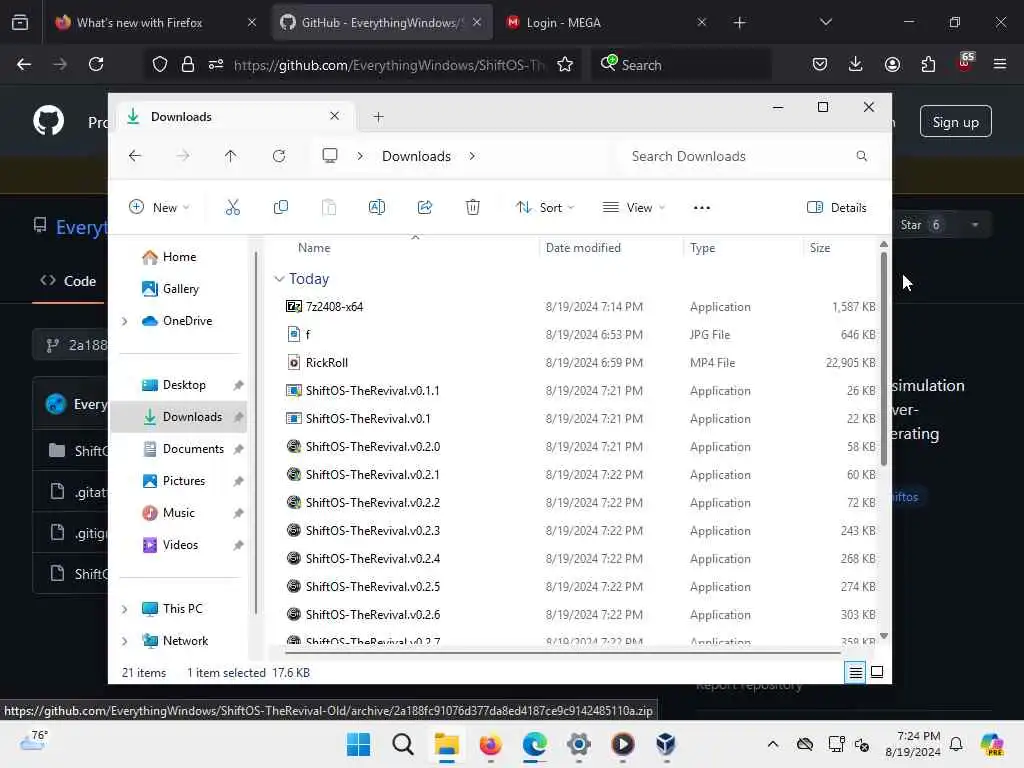
Task: Click the vertical scrollbar of file list
Action: pos(884,358)
